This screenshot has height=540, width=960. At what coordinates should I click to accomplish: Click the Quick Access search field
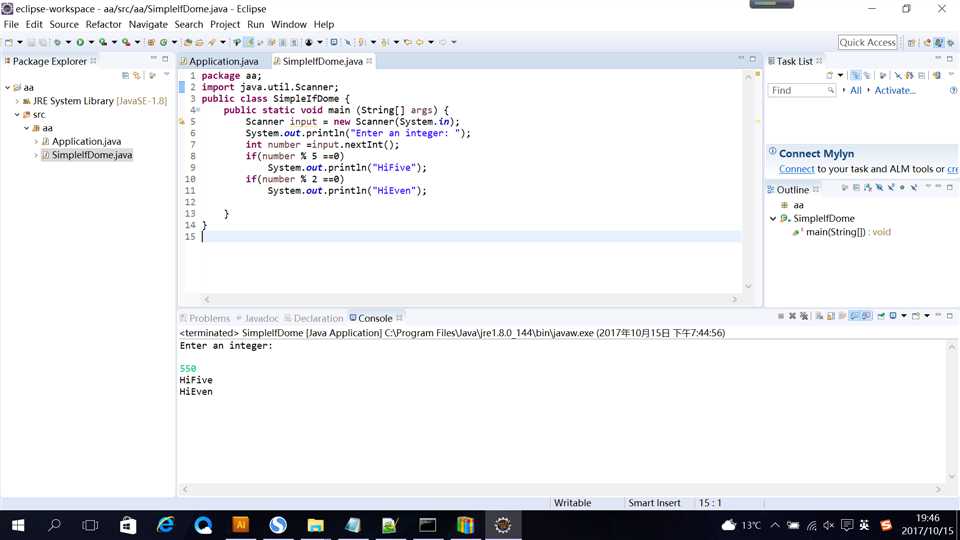868,42
